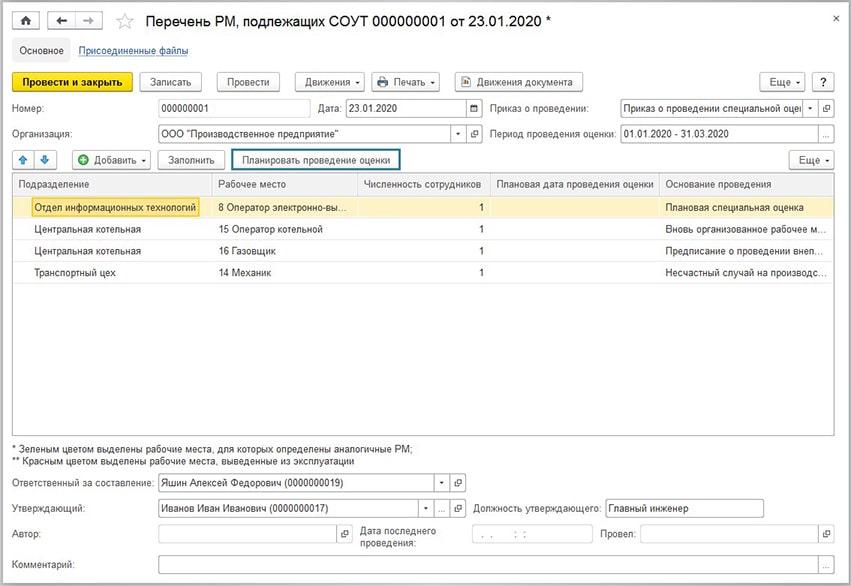Move row up with blue arrow
851x586 pixels.
click(23, 160)
